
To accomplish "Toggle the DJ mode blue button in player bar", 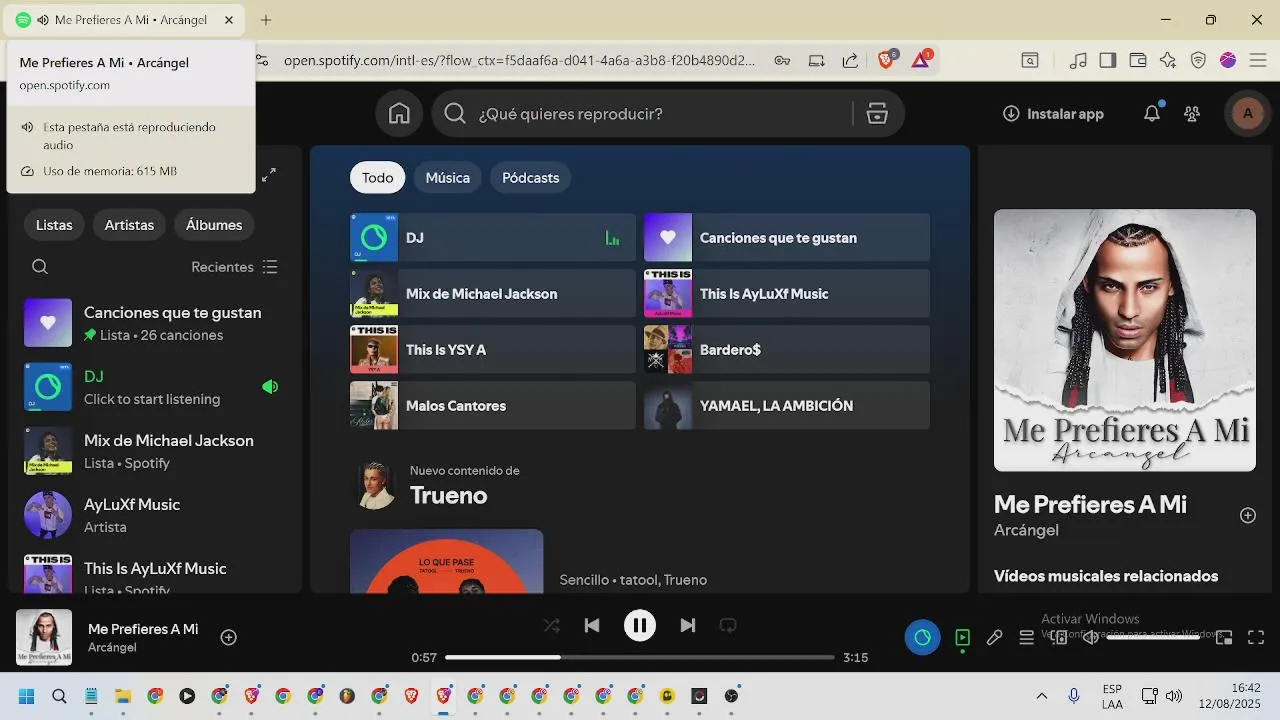I will [922, 637].
